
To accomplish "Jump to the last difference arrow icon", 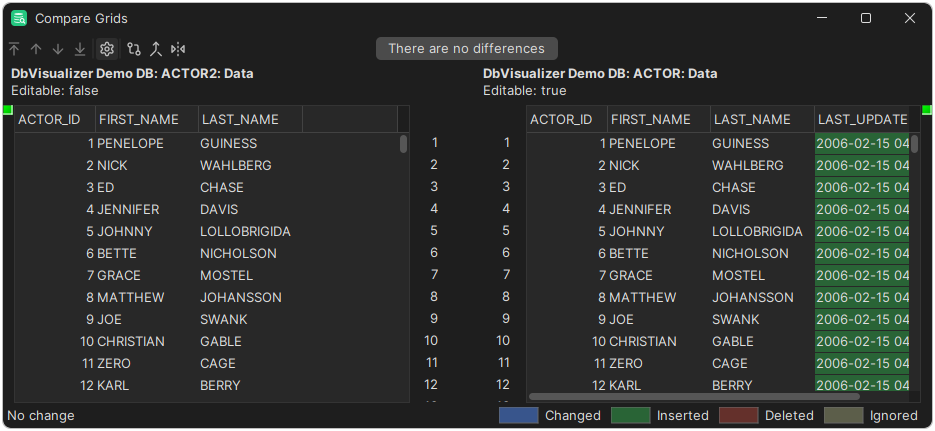I will (80, 49).
